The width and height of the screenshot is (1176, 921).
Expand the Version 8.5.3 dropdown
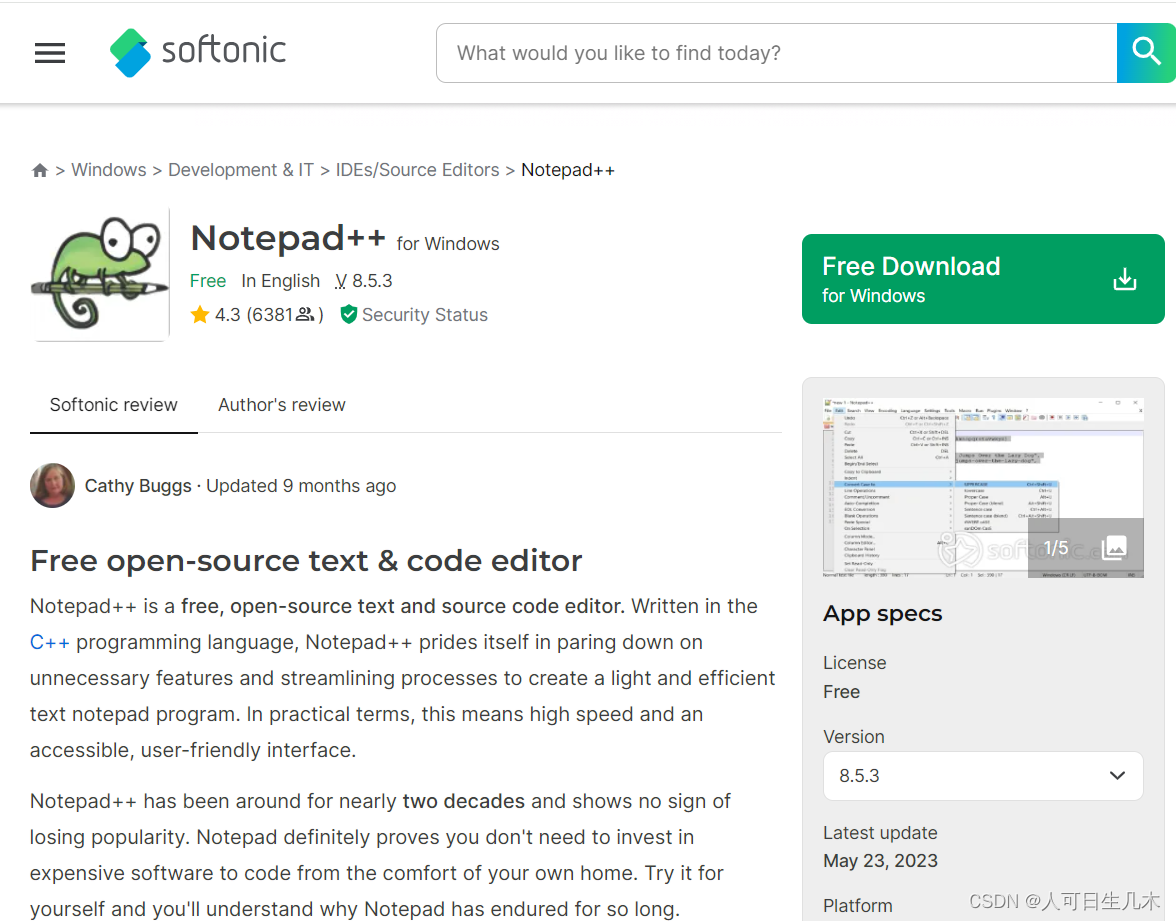point(983,776)
